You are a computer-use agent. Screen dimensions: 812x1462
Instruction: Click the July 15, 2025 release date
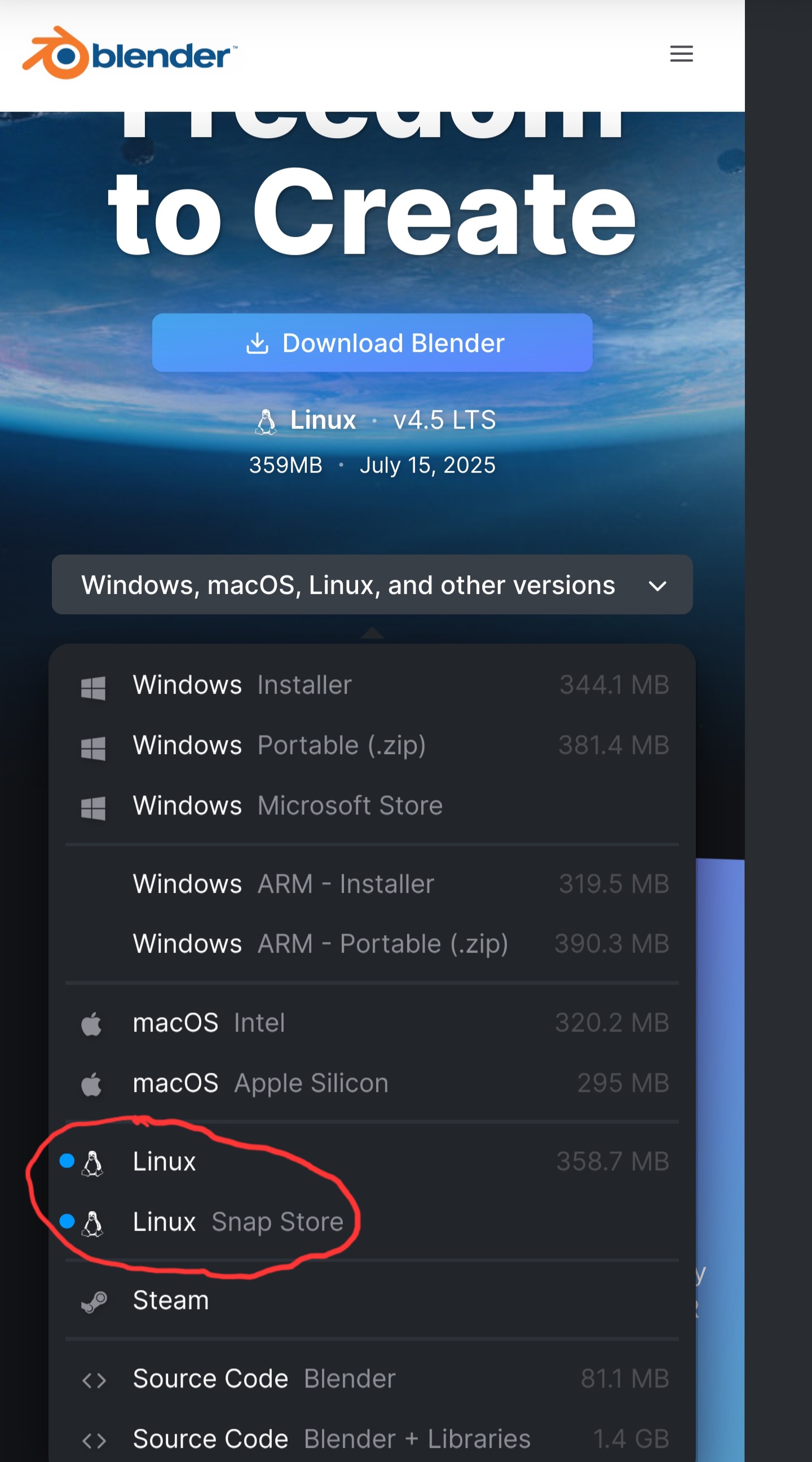tap(427, 465)
